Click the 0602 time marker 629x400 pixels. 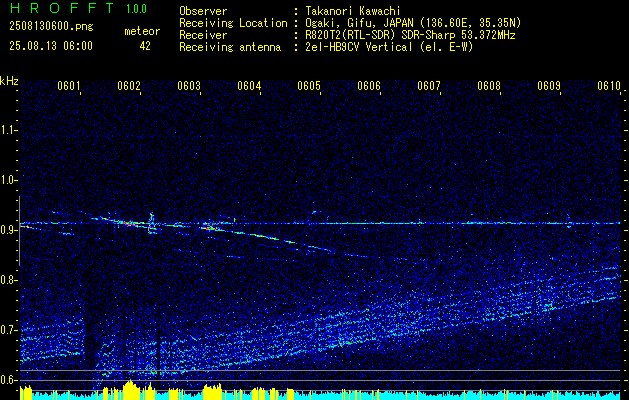[129, 86]
